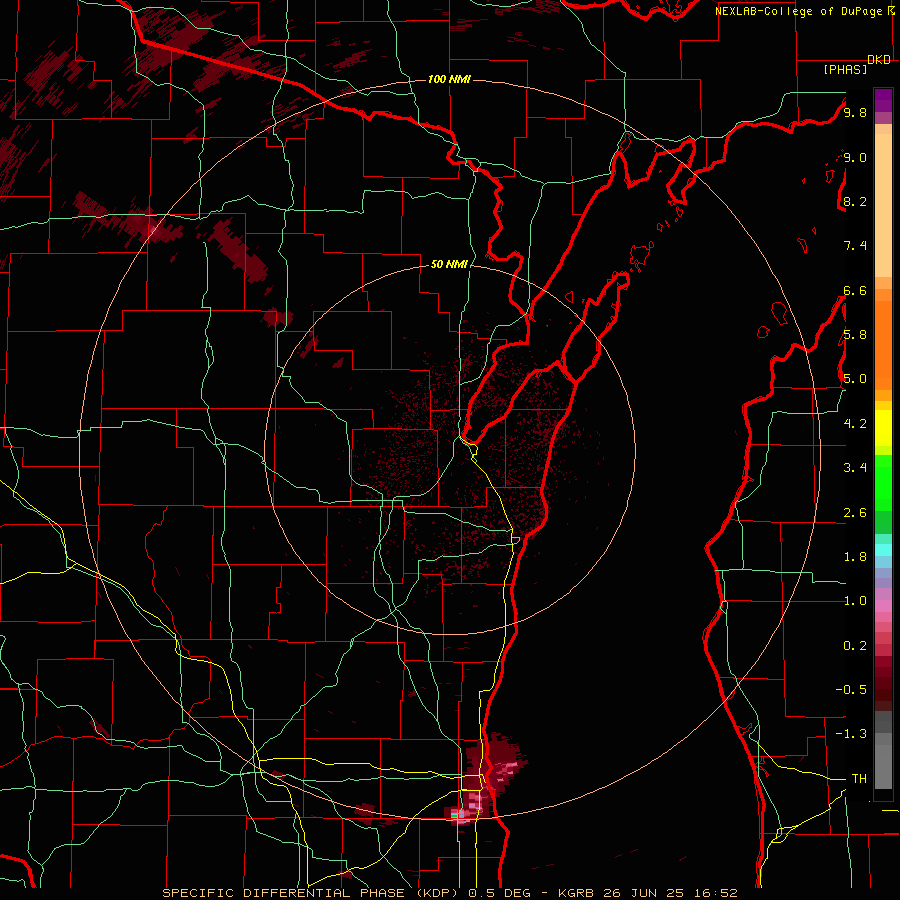Click the 100 NMI range ring label
The image size is (900, 900).
[449, 79]
